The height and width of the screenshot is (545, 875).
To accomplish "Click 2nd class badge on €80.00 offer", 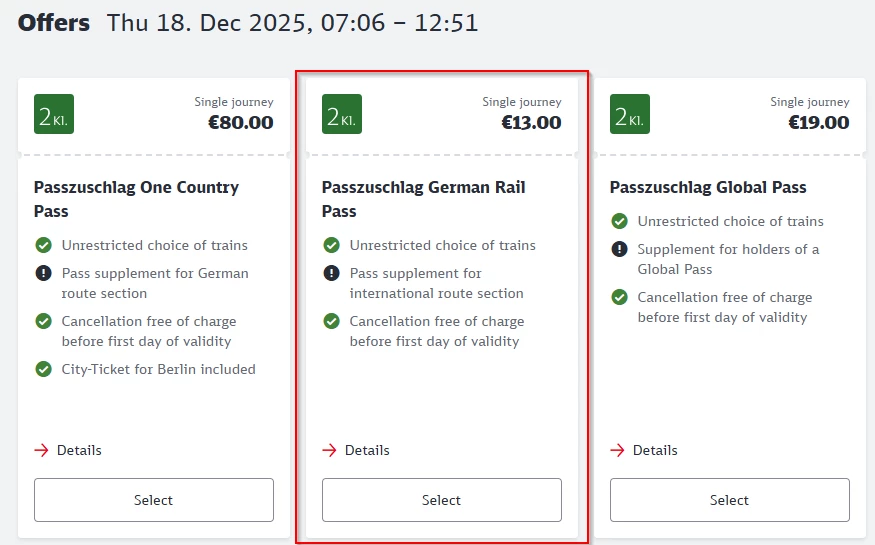I will [x=54, y=114].
